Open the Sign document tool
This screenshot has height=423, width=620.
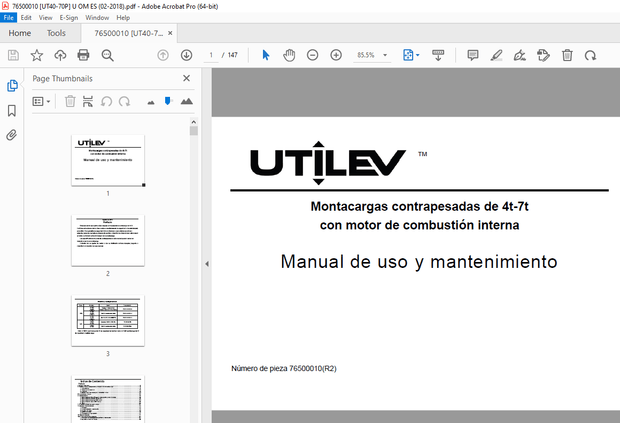click(520, 55)
